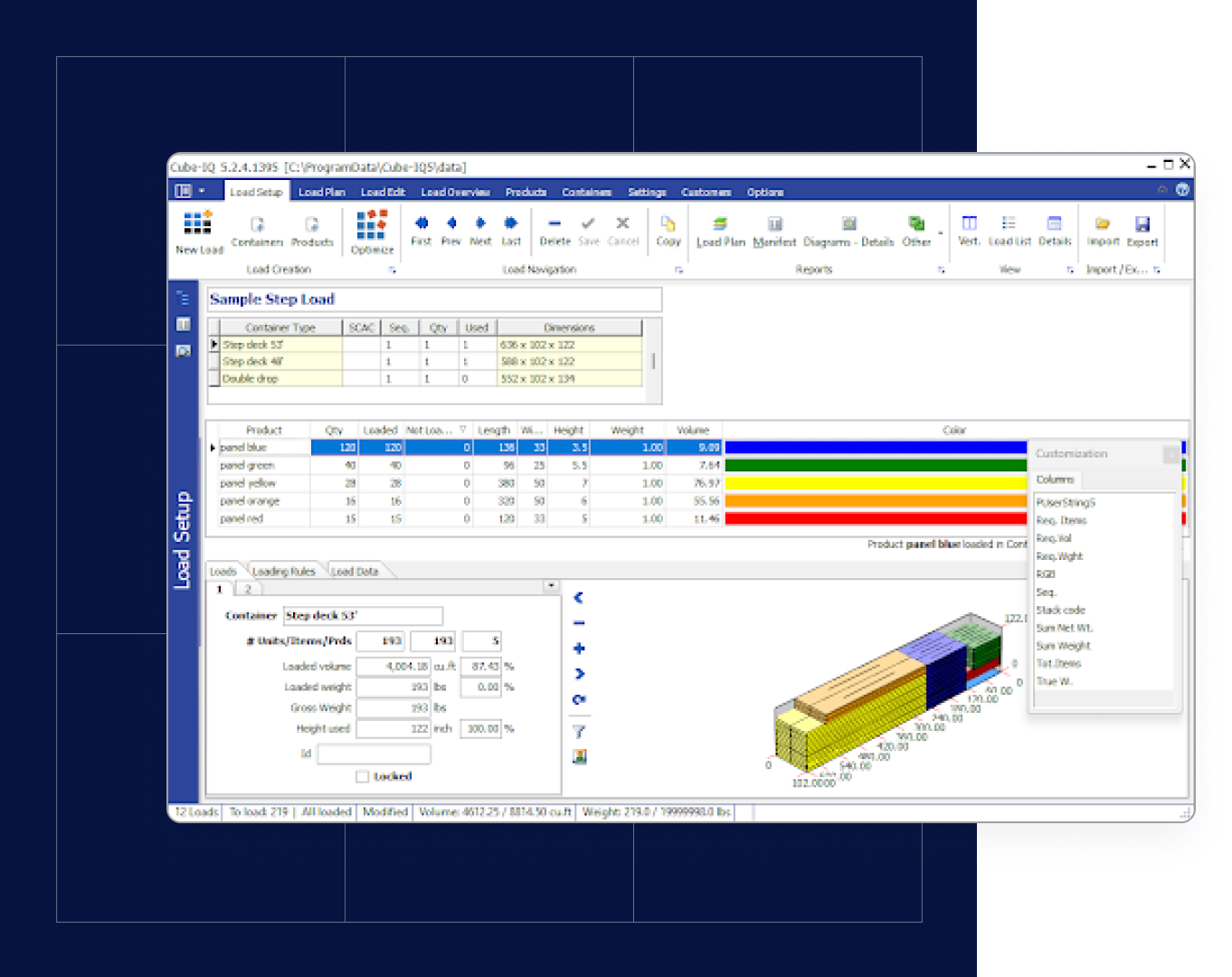
Task: Sort products by the Length column header
Action: pos(494,430)
